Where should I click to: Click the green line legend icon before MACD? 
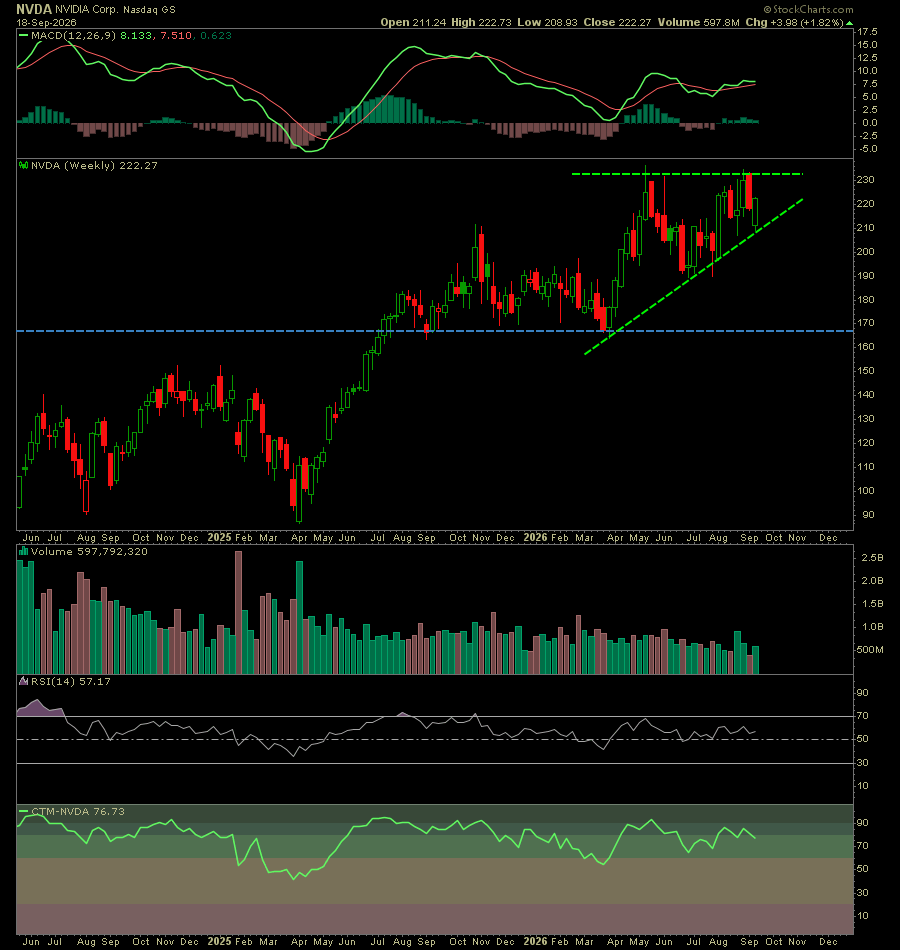tap(24, 36)
